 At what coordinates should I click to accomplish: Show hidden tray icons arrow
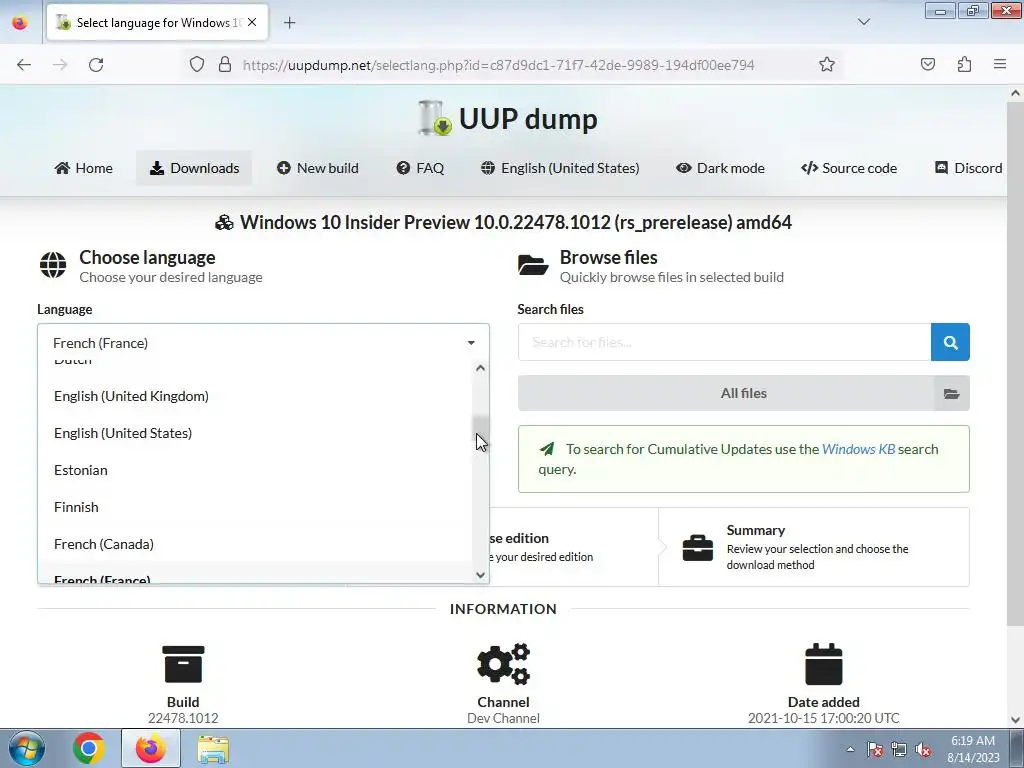point(850,749)
